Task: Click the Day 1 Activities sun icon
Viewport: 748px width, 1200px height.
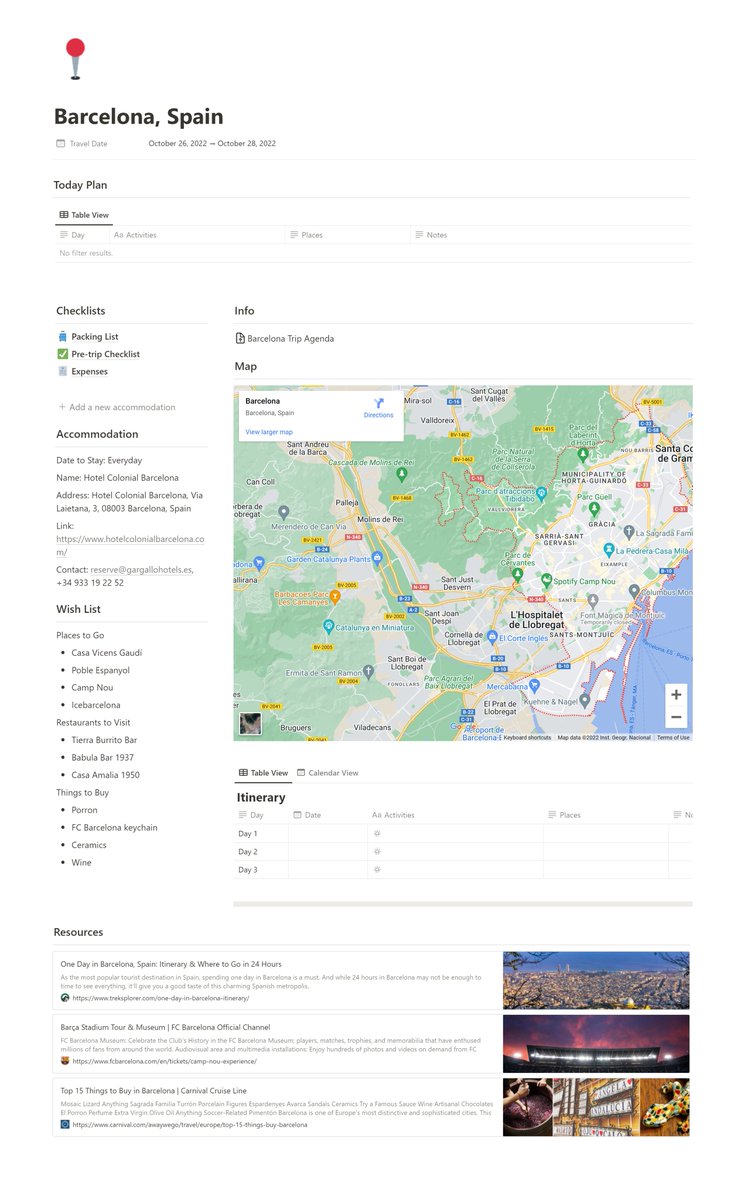Action: (x=377, y=833)
